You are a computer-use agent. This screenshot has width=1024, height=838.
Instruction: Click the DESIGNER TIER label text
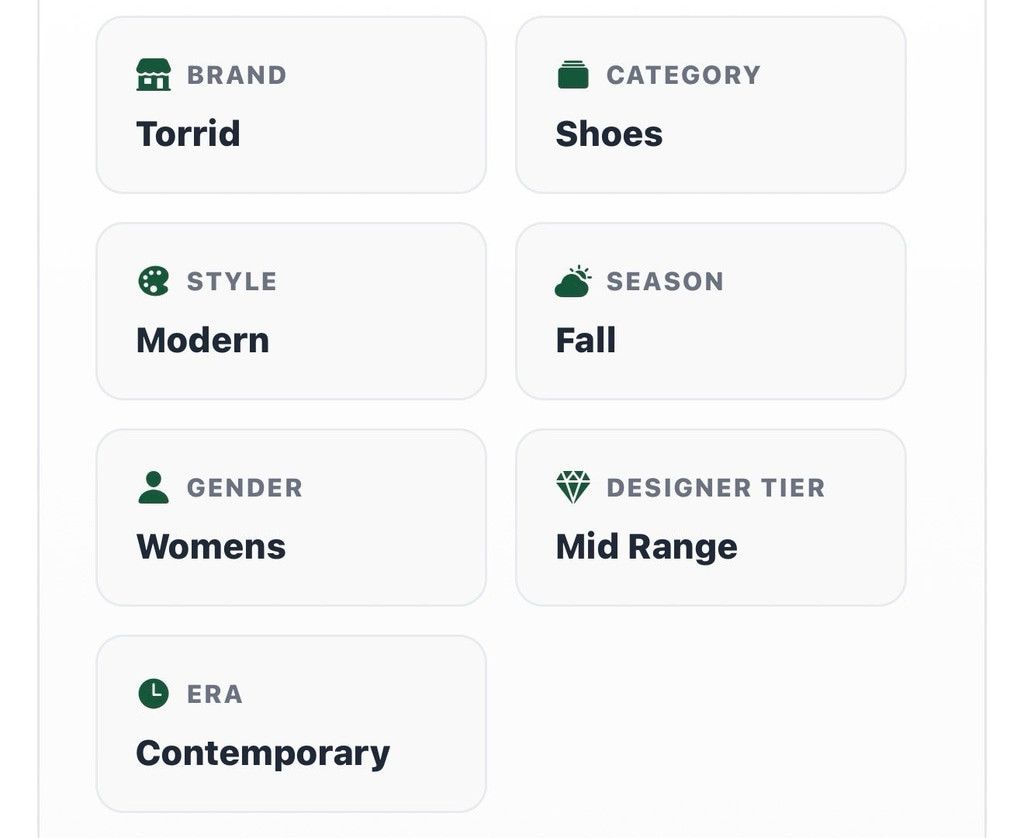[x=716, y=488]
